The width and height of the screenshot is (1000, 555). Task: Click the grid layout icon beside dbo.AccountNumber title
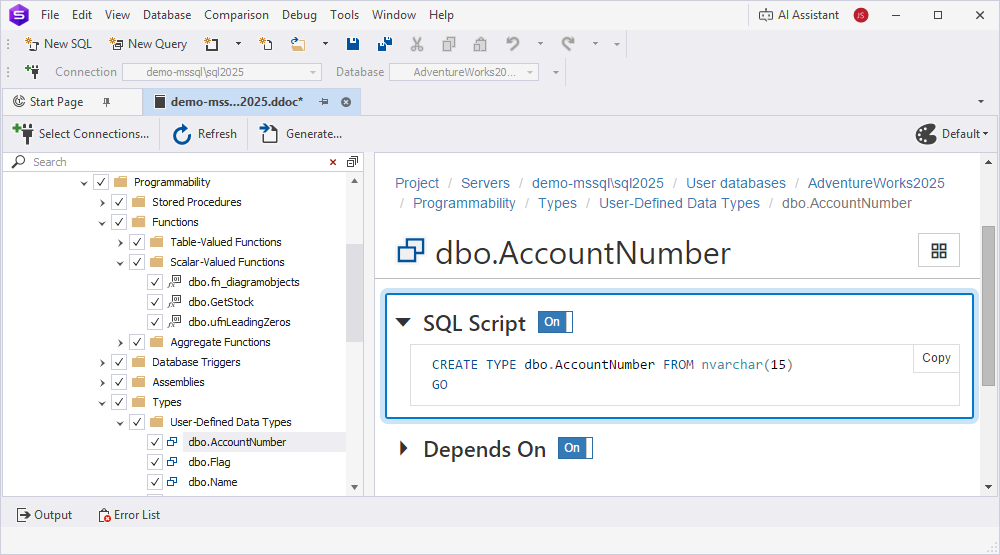939,251
